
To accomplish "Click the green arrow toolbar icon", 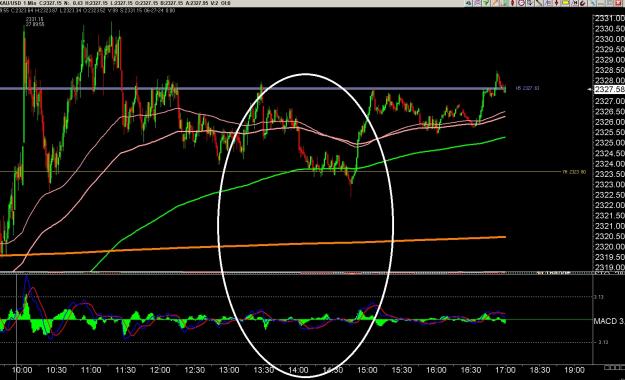I will click(486, 3).
